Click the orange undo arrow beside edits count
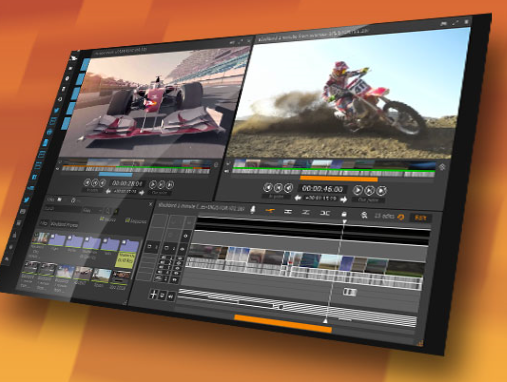Screen dimensions: 507x382 pos(401,217)
